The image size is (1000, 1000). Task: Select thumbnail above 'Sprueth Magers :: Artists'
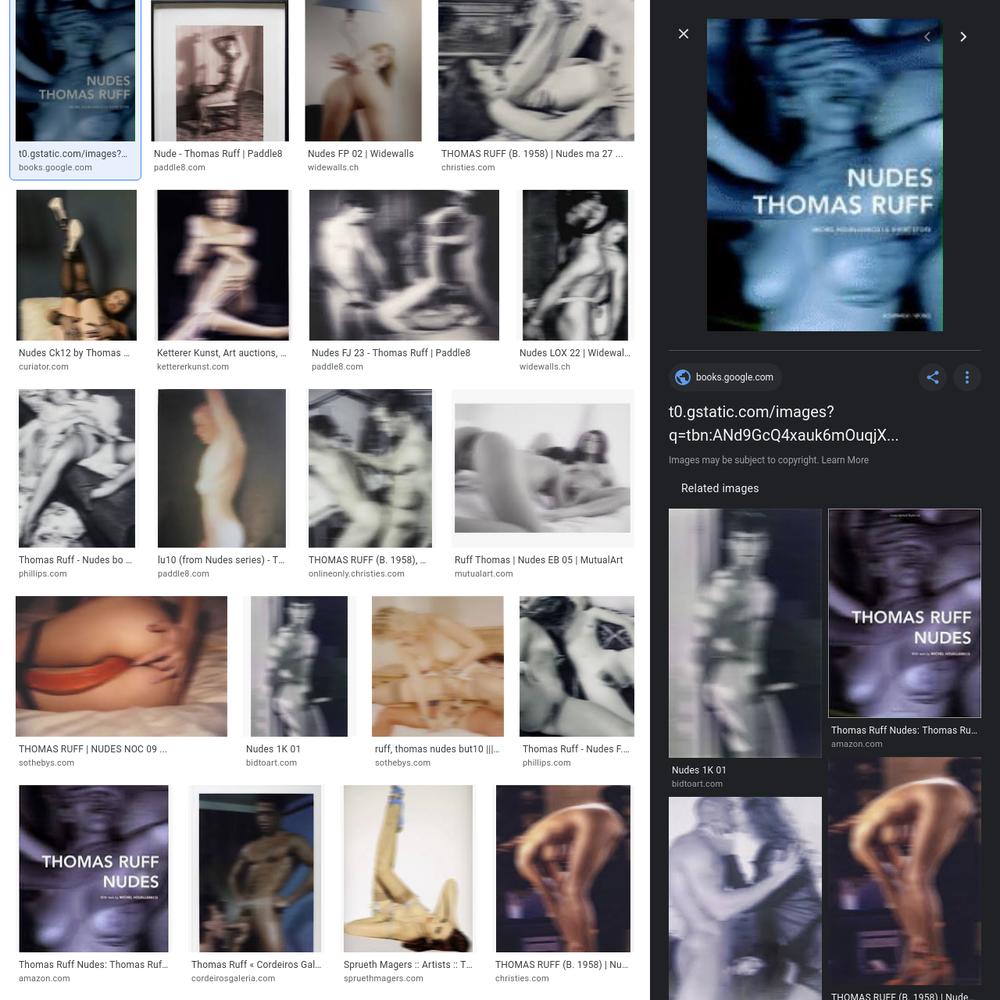408,869
